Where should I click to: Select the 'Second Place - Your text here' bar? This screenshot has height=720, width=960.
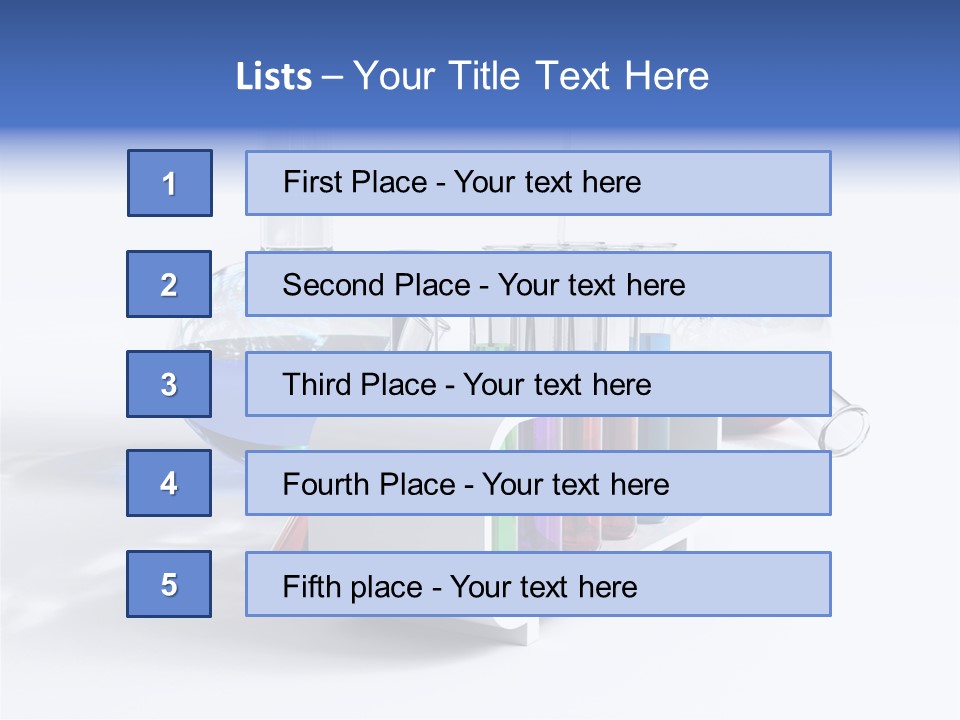click(538, 284)
